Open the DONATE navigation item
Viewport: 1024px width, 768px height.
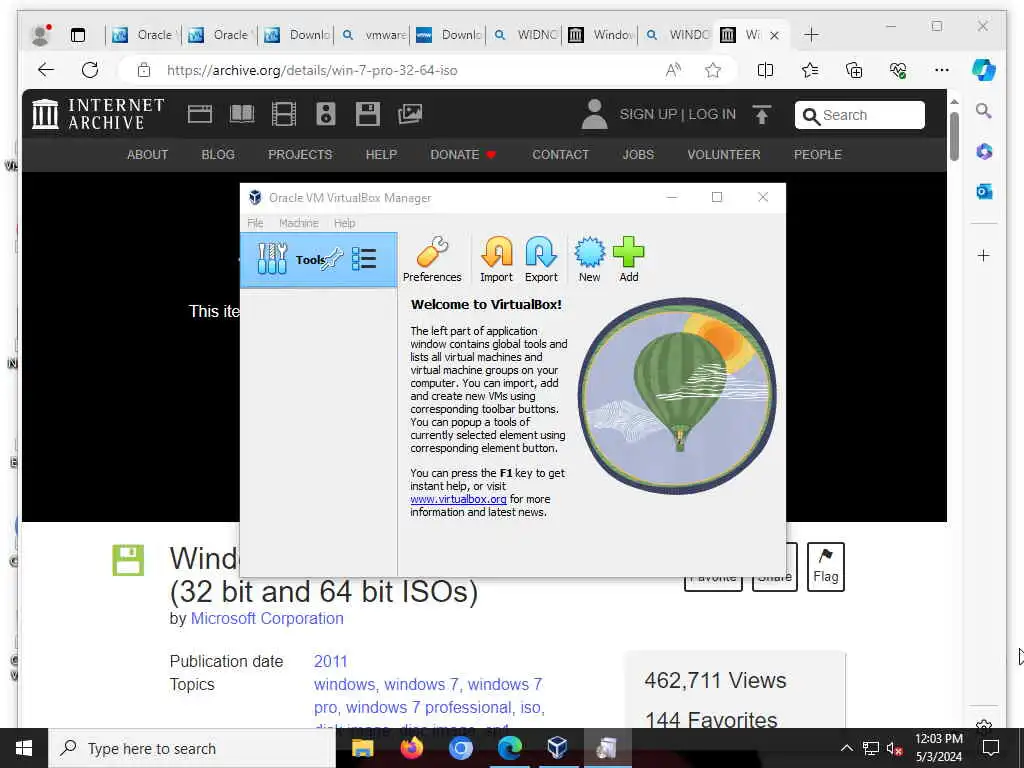[x=463, y=155]
